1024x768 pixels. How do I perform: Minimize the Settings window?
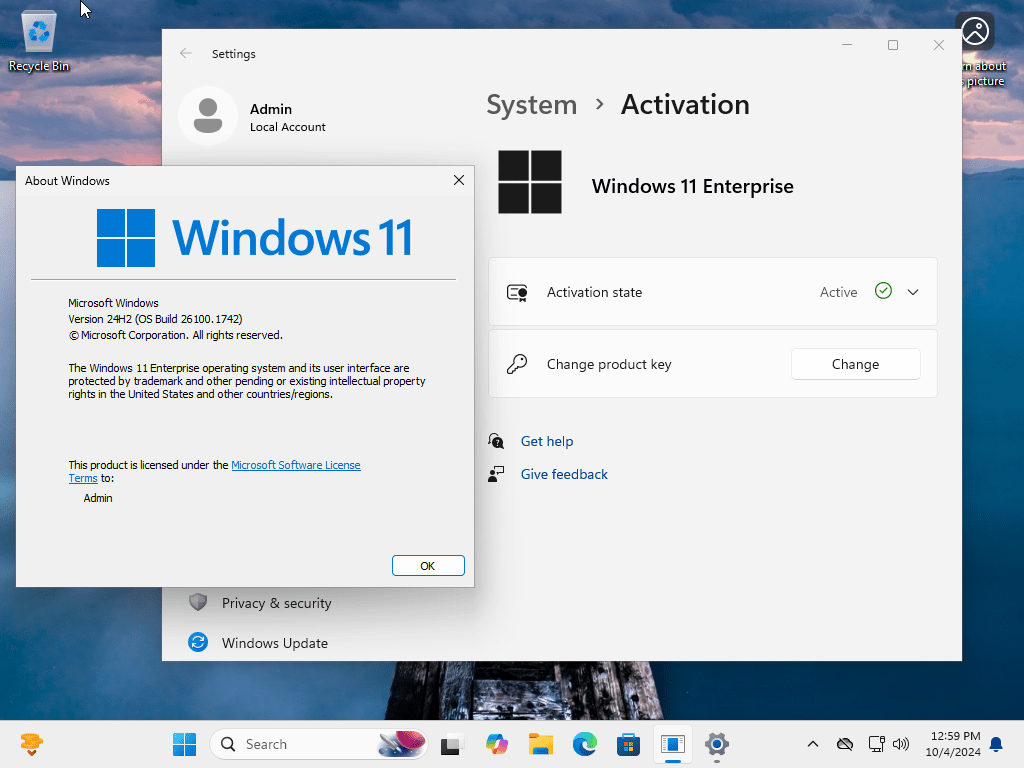coord(847,45)
